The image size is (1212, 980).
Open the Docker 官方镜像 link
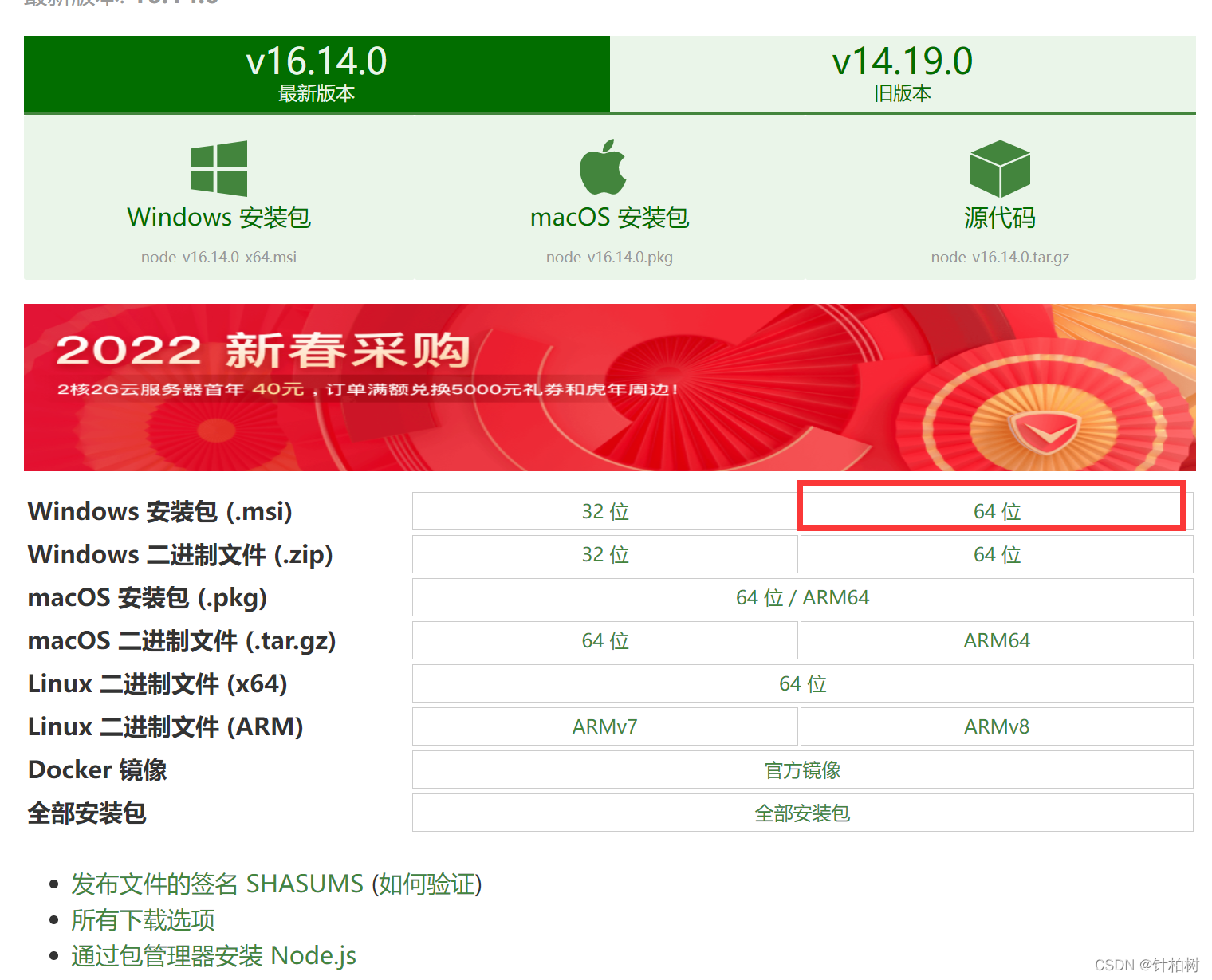pyautogui.click(x=803, y=769)
